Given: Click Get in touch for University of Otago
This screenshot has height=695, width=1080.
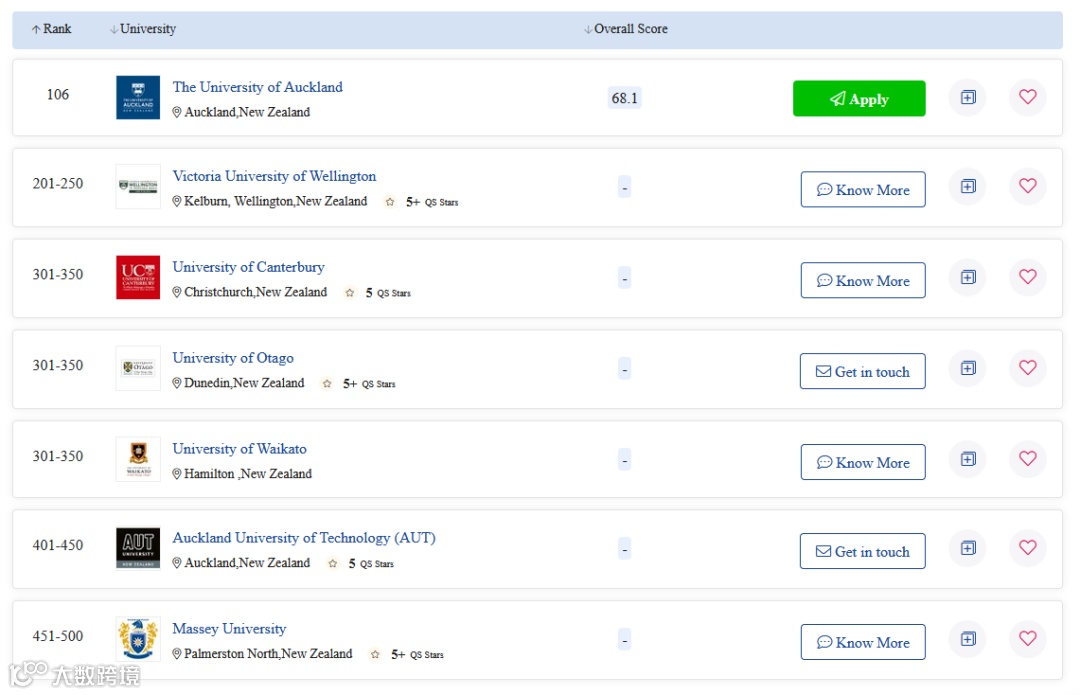Looking at the screenshot, I should 862,372.
